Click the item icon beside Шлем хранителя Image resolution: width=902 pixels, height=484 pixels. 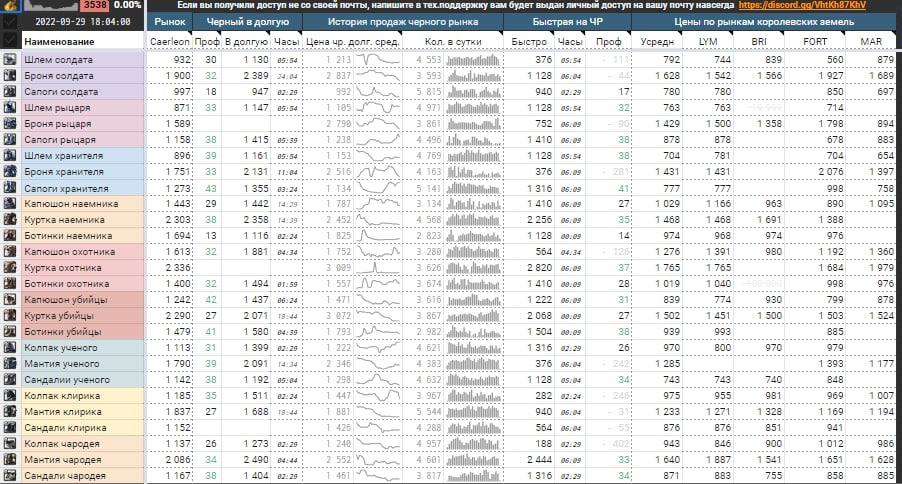[x=10, y=155]
